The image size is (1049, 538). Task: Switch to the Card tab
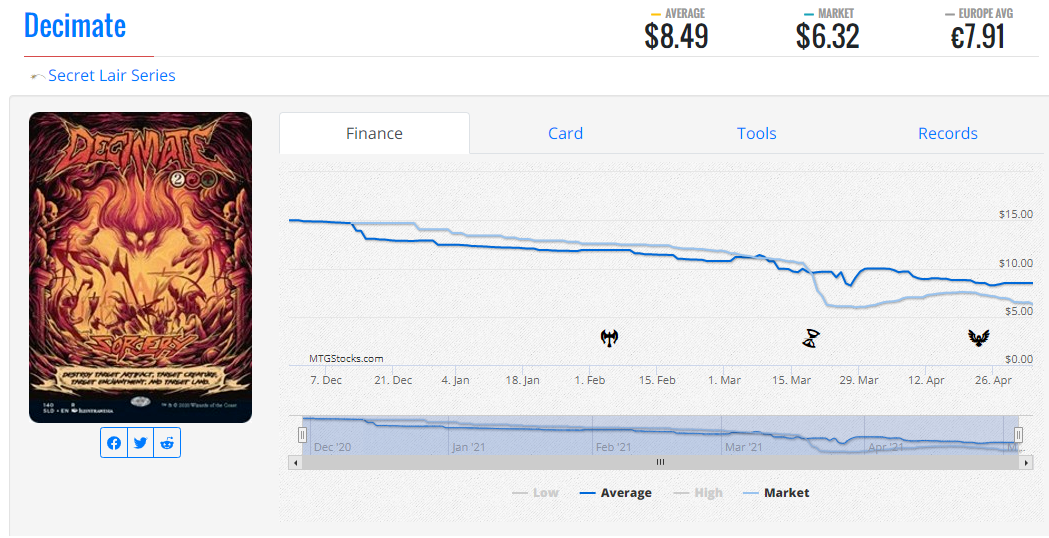565,133
